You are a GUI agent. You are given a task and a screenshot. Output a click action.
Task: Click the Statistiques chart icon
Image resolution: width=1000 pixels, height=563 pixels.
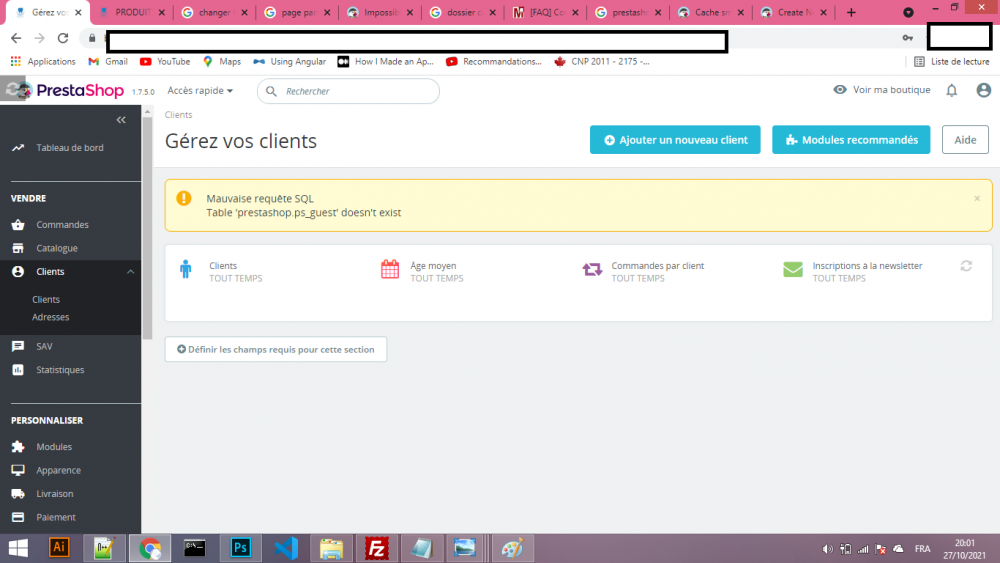click(x=18, y=370)
